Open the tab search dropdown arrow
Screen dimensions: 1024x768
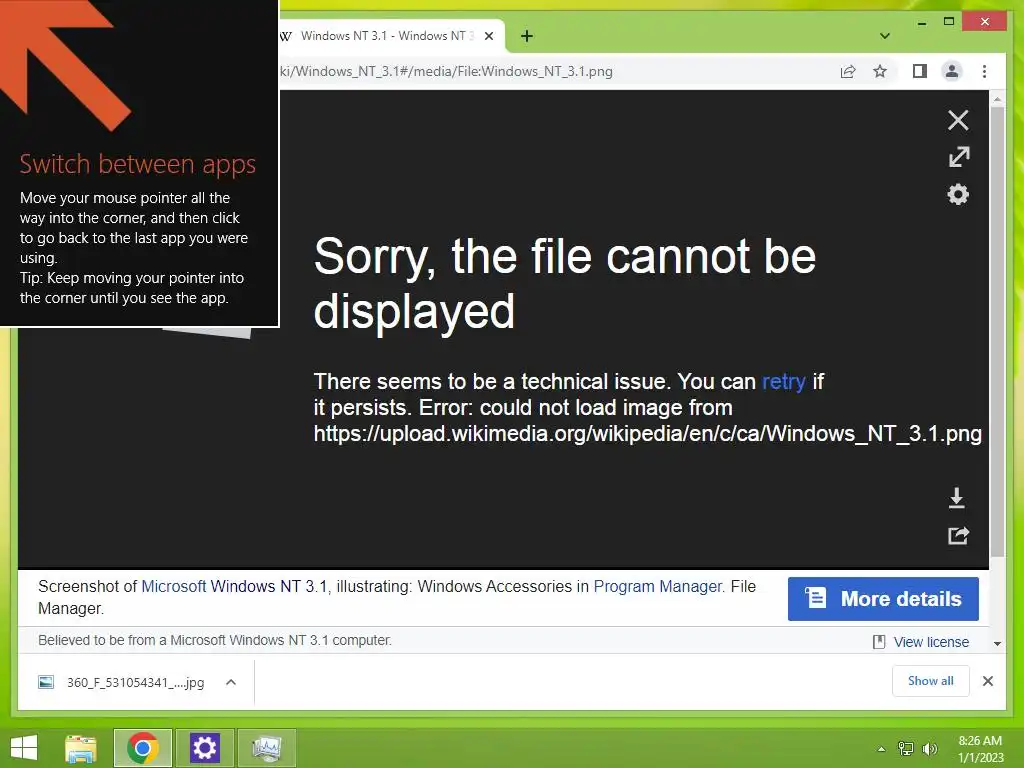(885, 36)
